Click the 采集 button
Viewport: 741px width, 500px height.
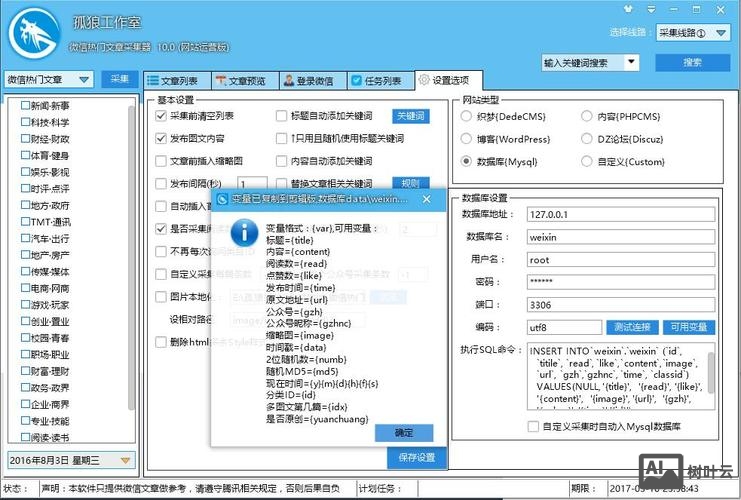coord(120,79)
